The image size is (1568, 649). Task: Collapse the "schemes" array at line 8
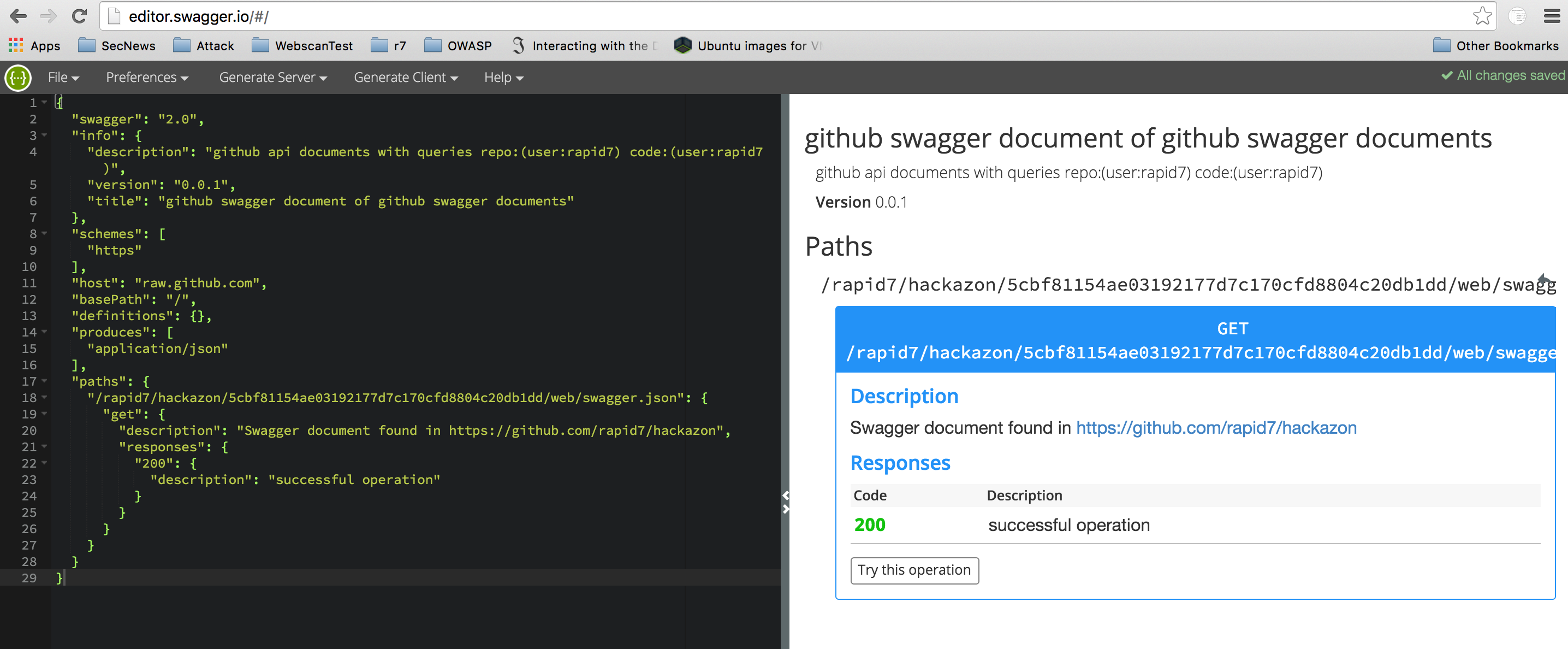(x=44, y=234)
